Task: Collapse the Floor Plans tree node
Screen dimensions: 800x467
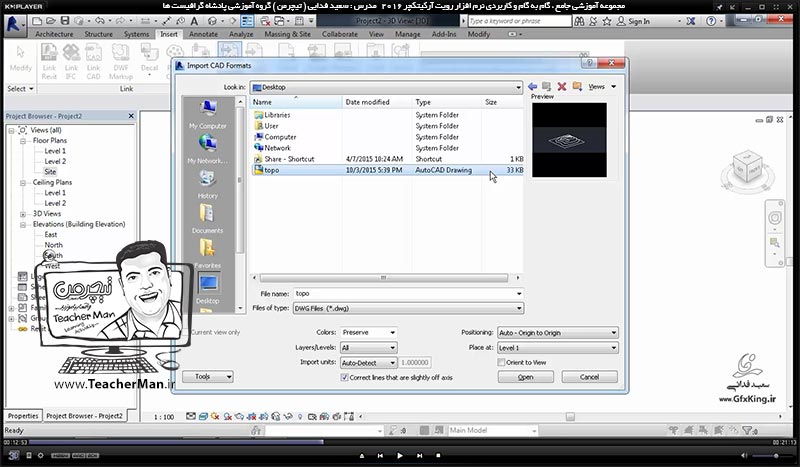Action: click(x=23, y=141)
